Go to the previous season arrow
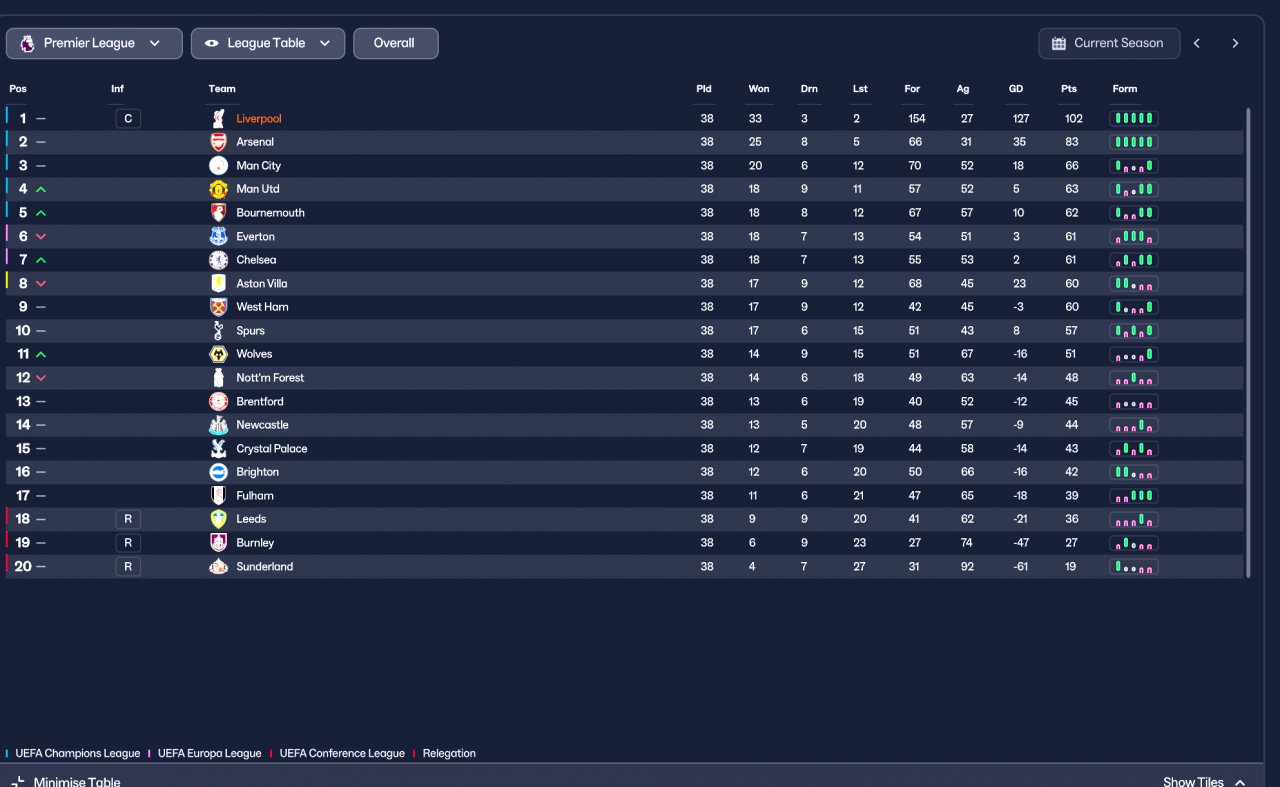The image size is (1280, 787). pos(1197,43)
